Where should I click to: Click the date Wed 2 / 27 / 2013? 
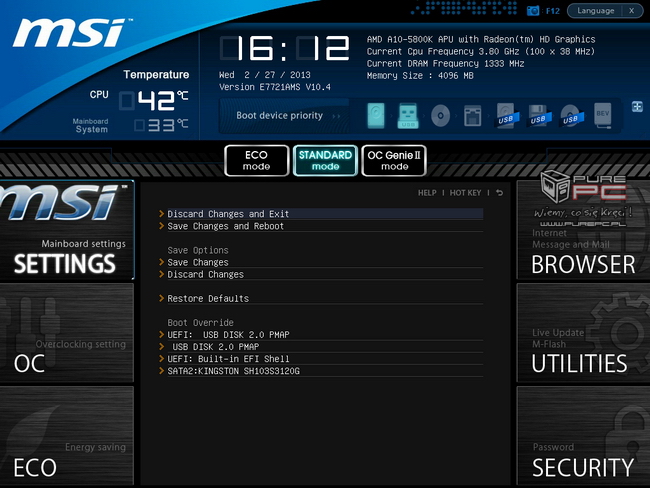[x=264, y=75]
